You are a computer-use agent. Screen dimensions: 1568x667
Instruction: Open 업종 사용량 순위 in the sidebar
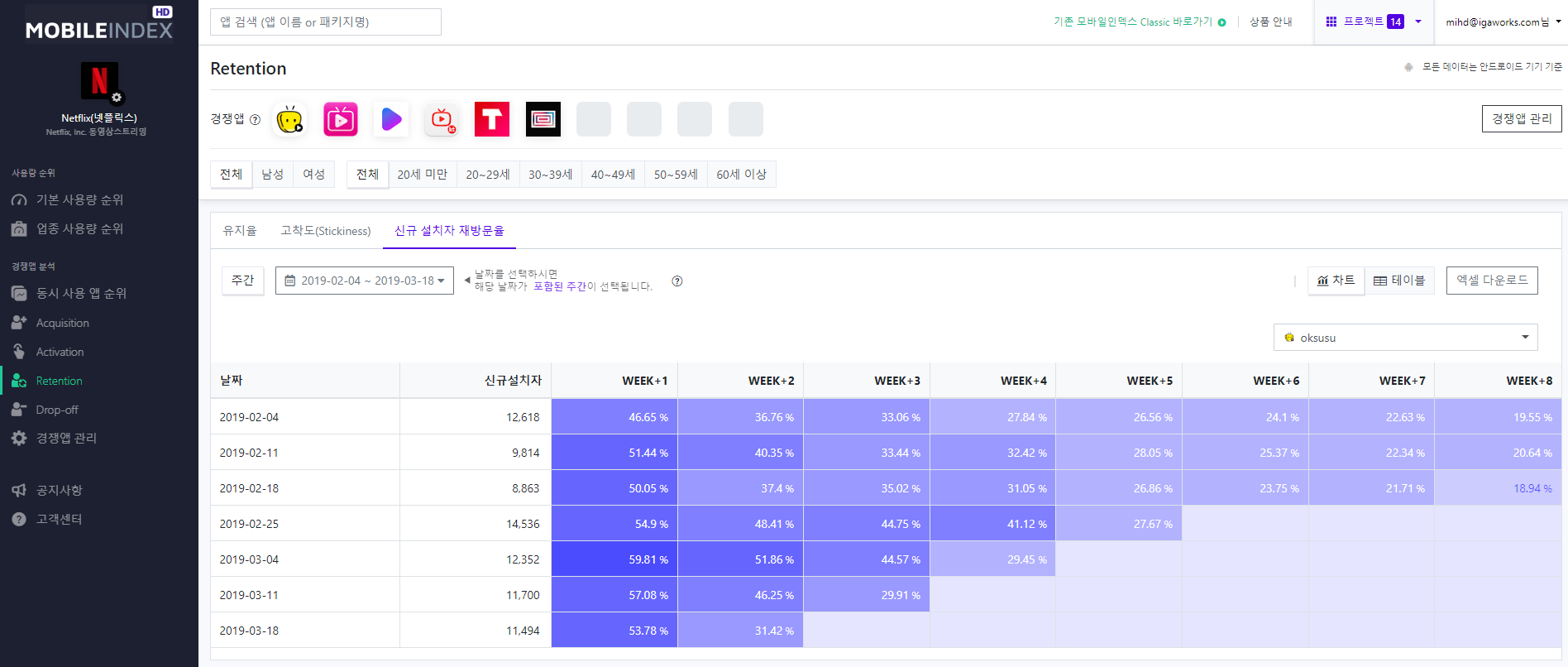[x=79, y=228]
